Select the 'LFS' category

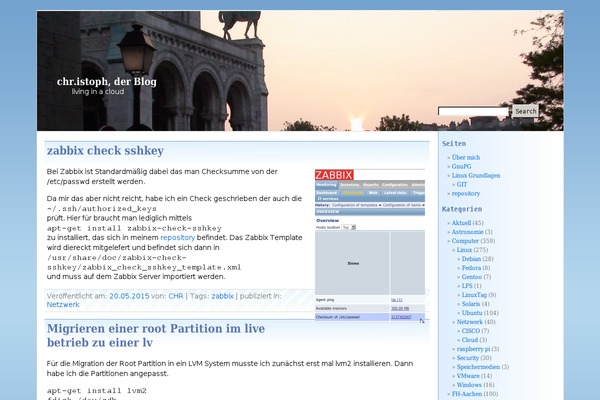click(x=467, y=286)
